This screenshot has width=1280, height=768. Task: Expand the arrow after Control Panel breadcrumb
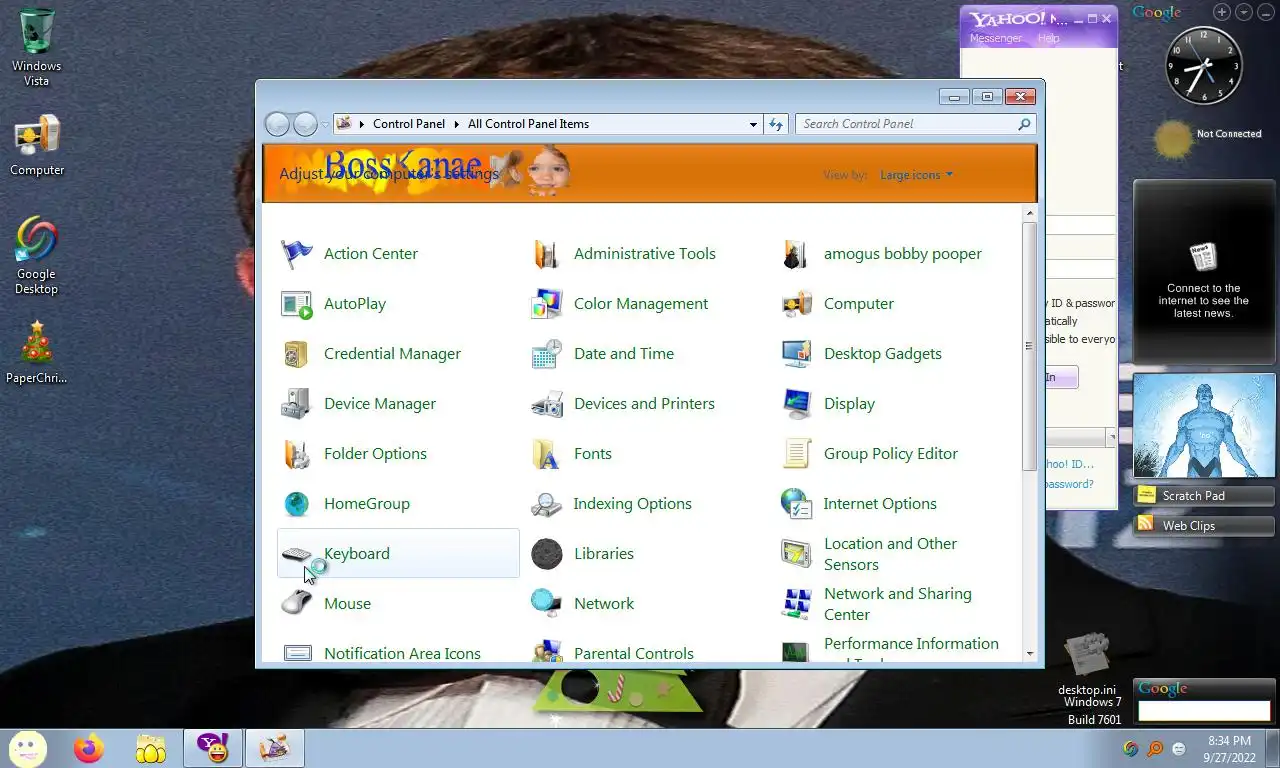point(456,124)
